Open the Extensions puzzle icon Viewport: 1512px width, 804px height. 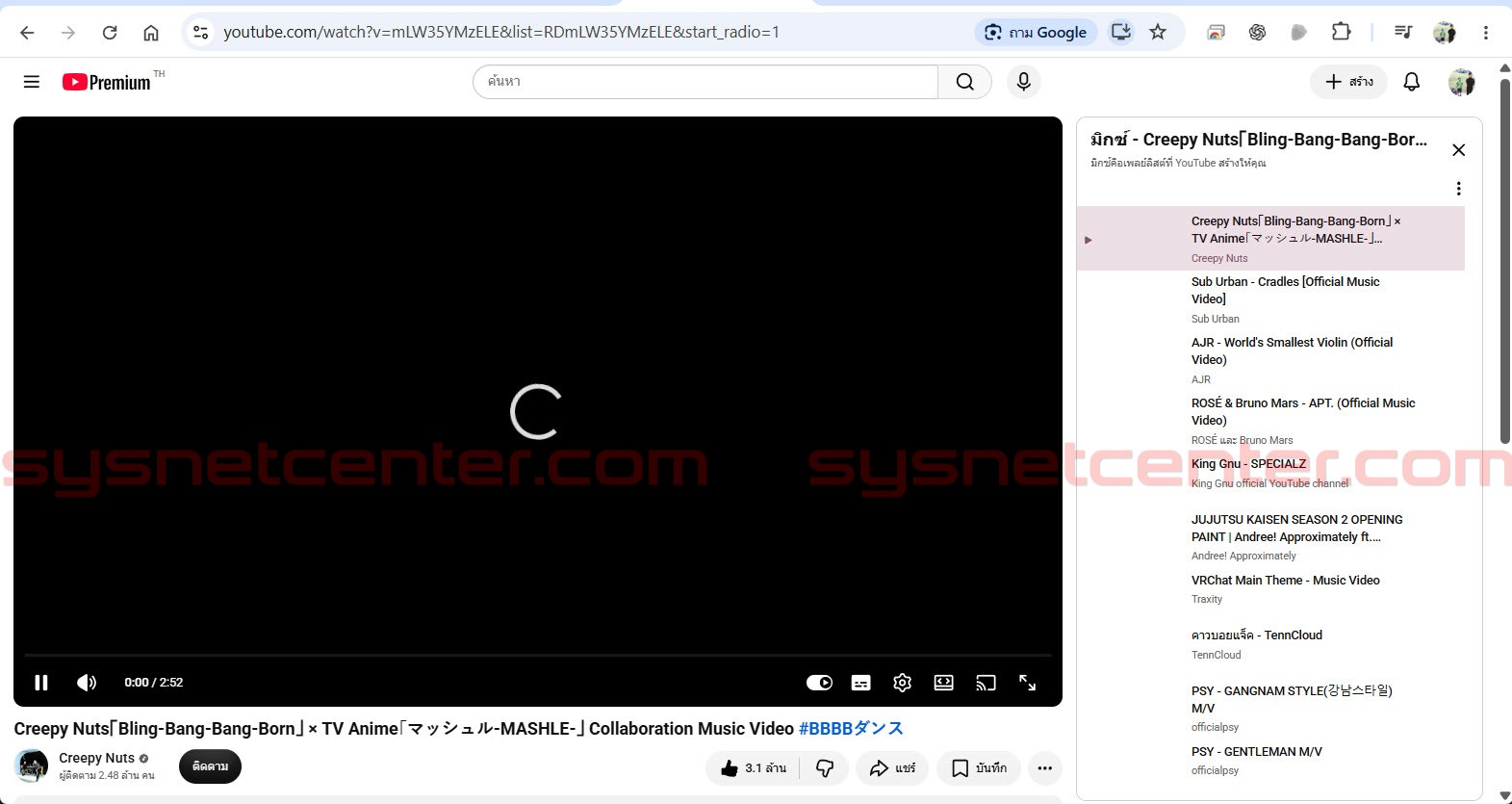[1341, 33]
